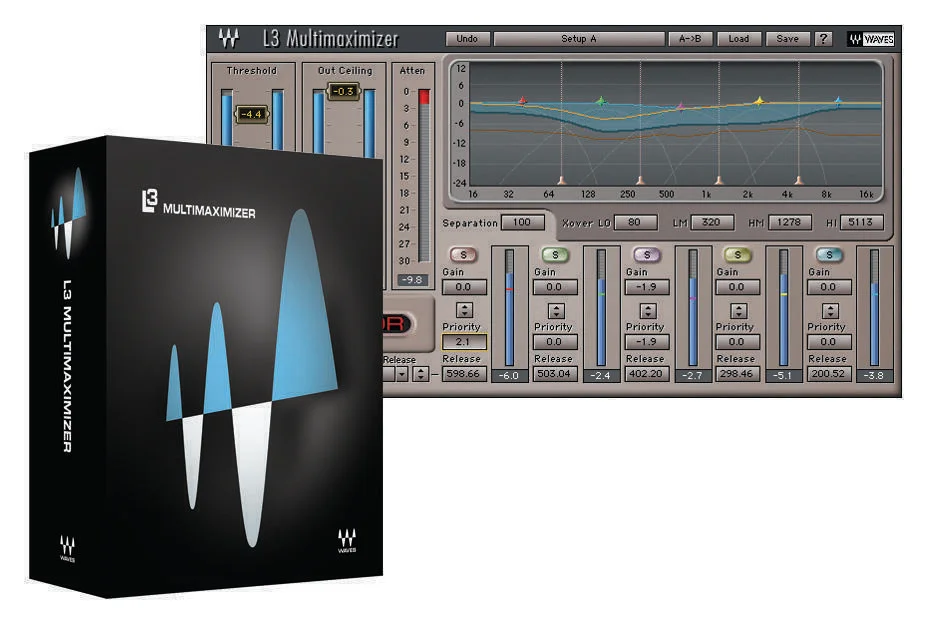940x629 pixels.
Task: Click the Xover LO value 80 field
Action: [635, 222]
